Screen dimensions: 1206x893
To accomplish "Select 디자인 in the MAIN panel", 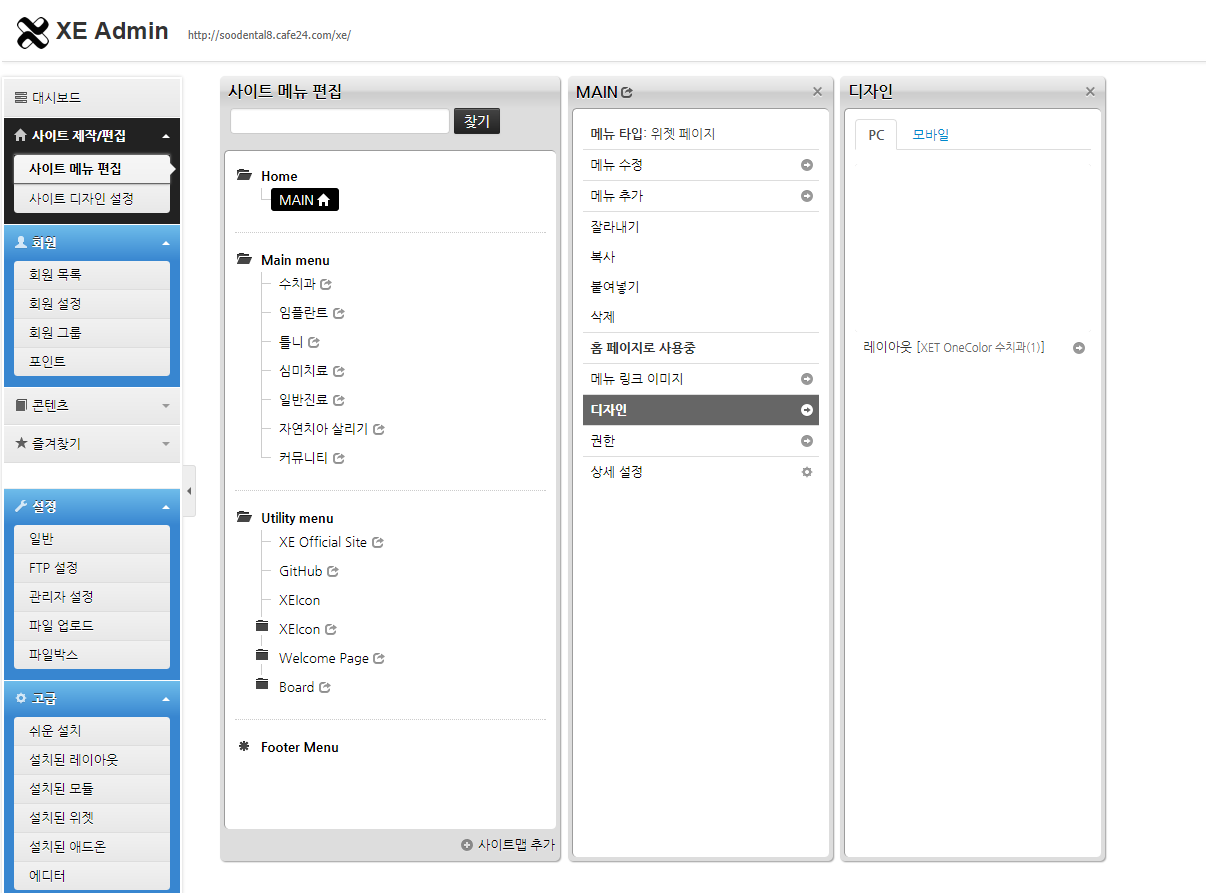I will coord(700,410).
